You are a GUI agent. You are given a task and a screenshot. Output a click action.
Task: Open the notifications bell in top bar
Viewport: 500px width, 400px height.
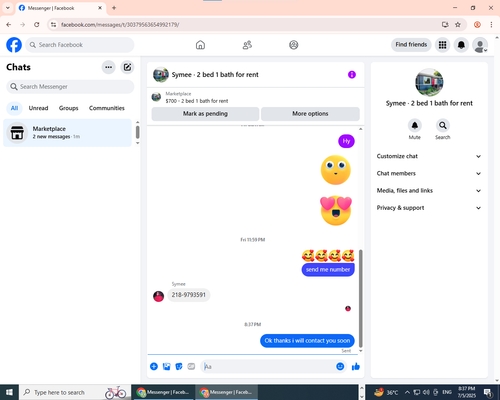tap(461, 45)
